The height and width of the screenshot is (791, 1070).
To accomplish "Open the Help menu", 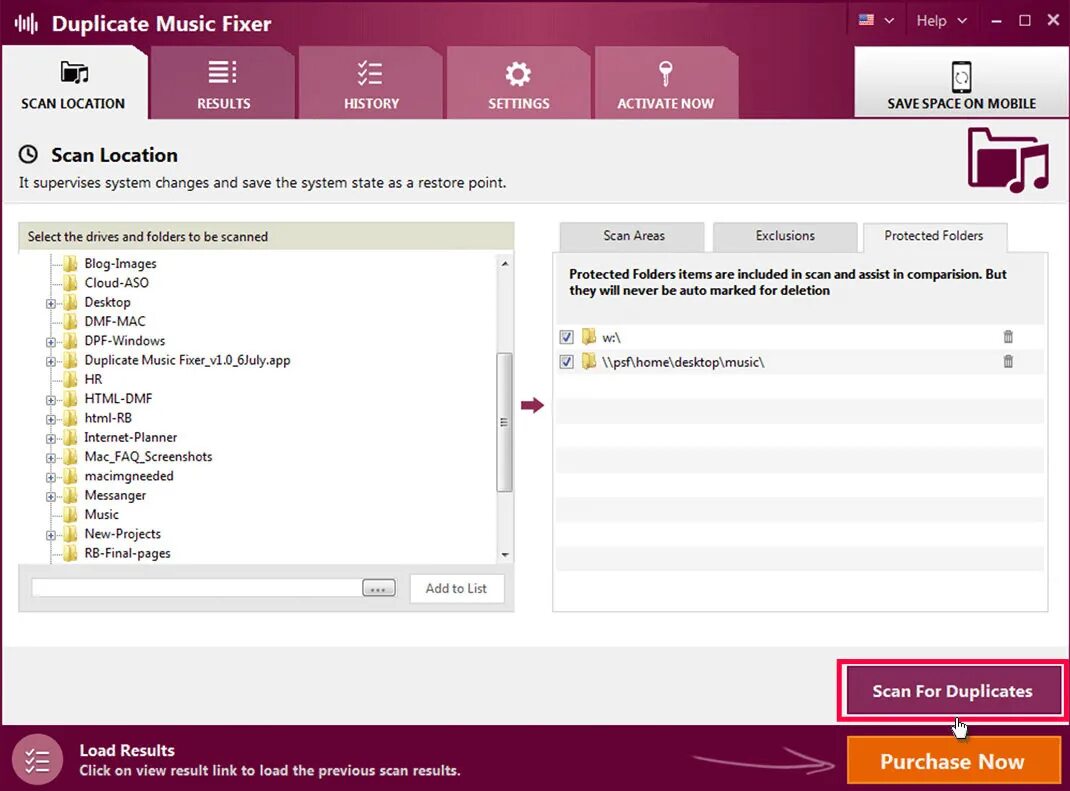I will 941,20.
